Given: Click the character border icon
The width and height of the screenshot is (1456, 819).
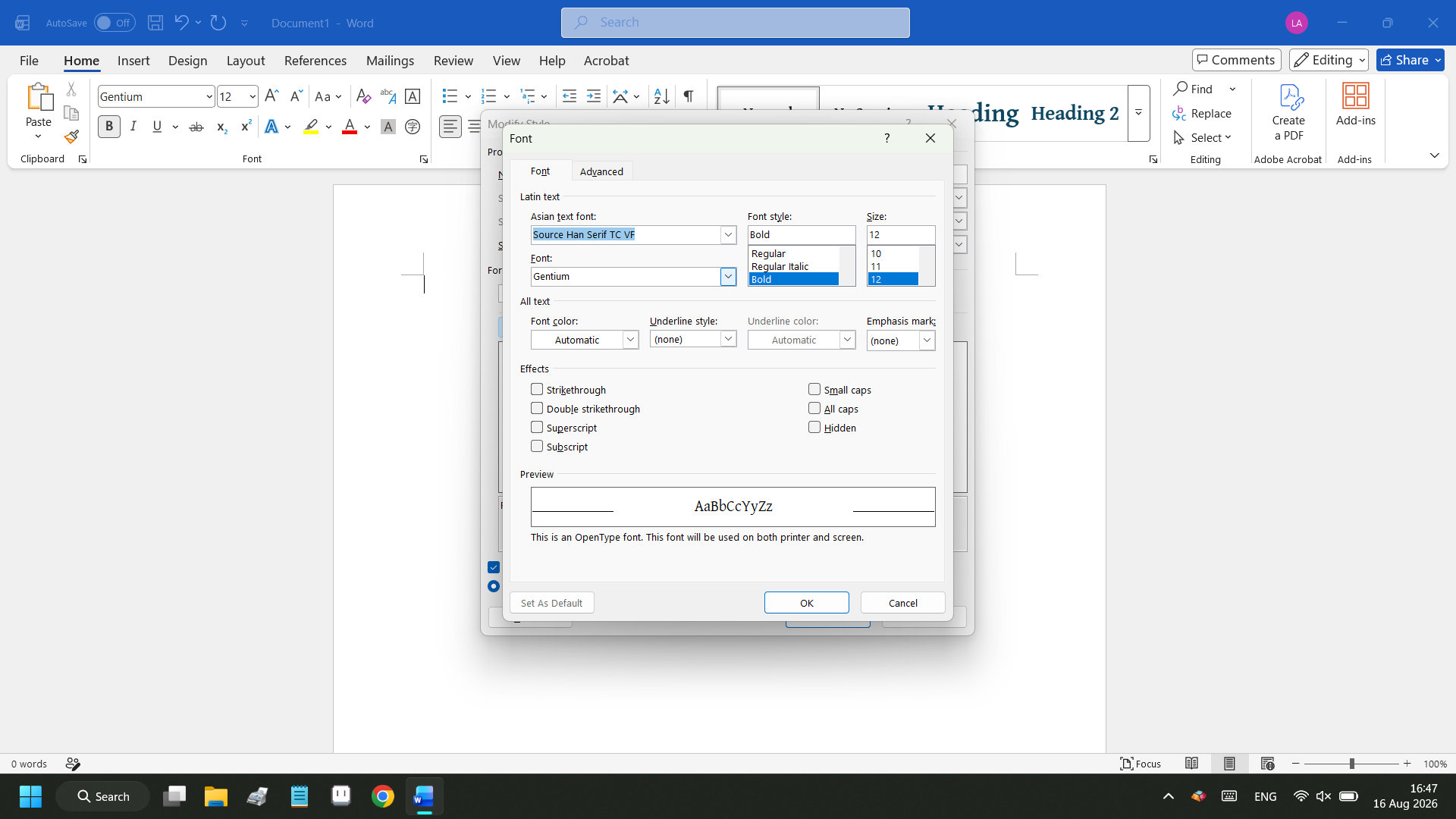Looking at the screenshot, I should [x=413, y=96].
